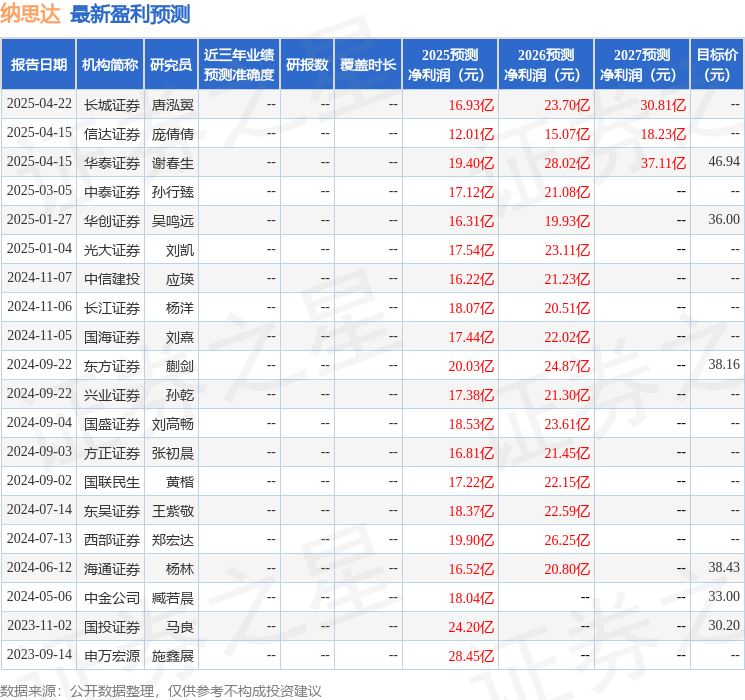Click the 23.11亿 forecast value
This screenshot has width=745, height=700.
(567, 250)
